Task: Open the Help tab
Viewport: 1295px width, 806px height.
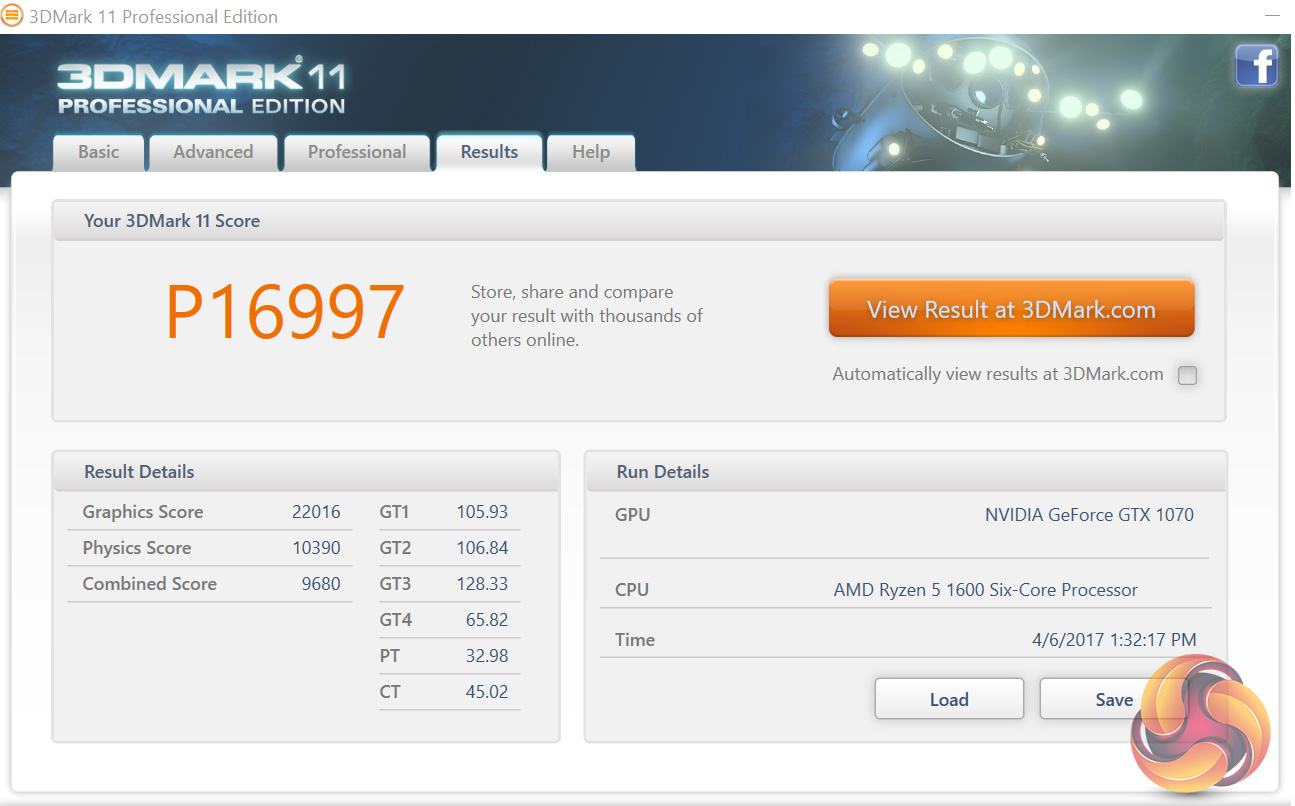Action: [x=591, y=152]
